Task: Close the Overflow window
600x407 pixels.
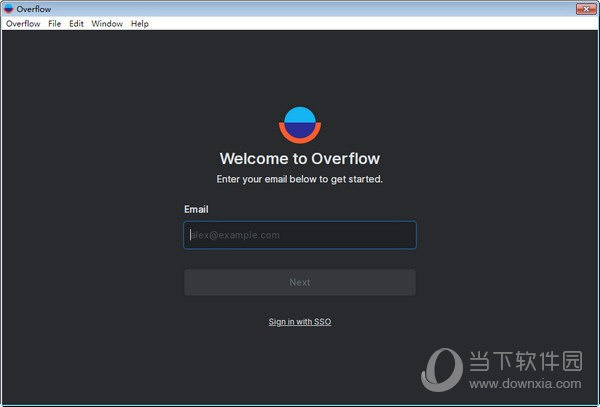Action: 586,9
